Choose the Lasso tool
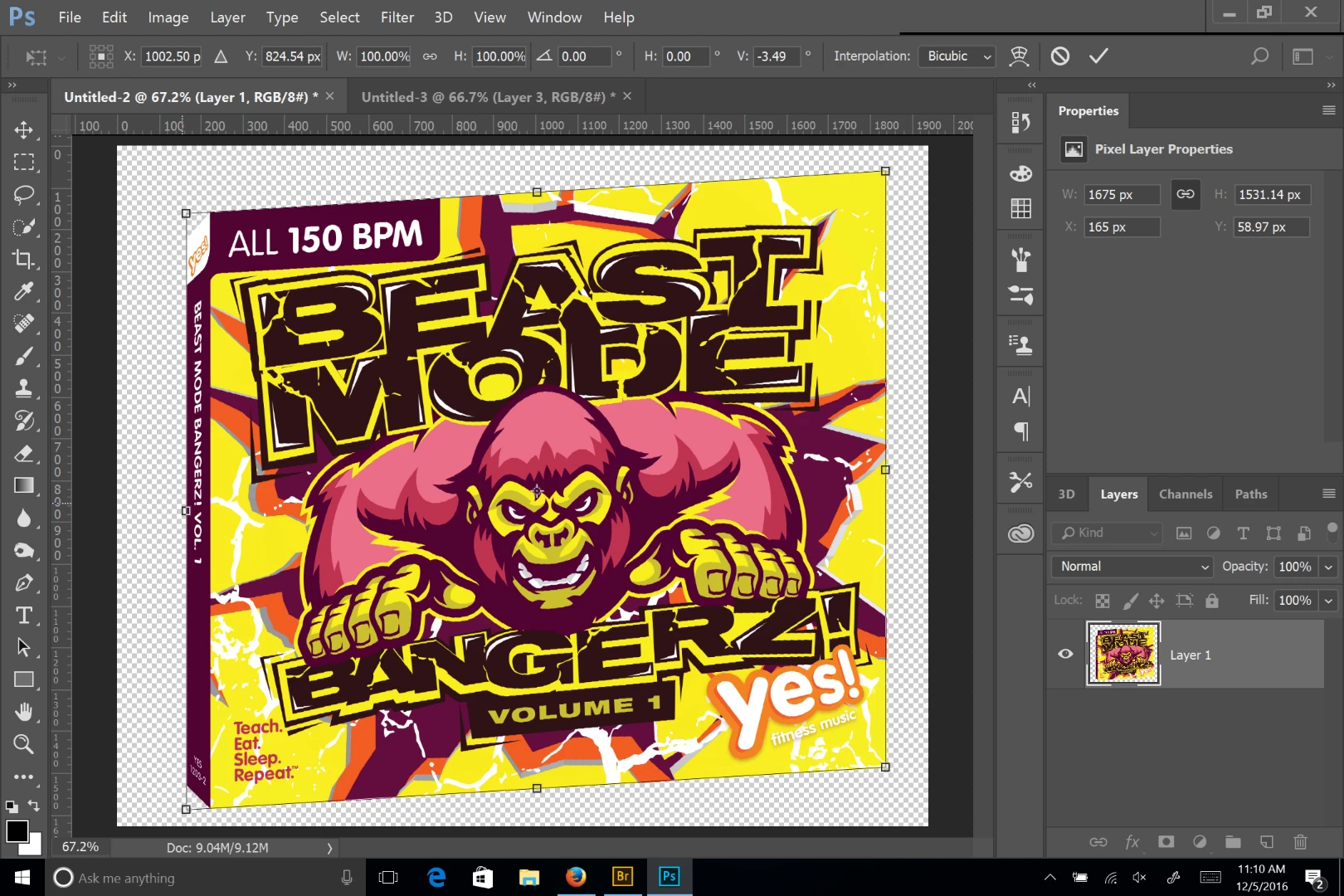 pyautogui.click(x=23, y=195)
